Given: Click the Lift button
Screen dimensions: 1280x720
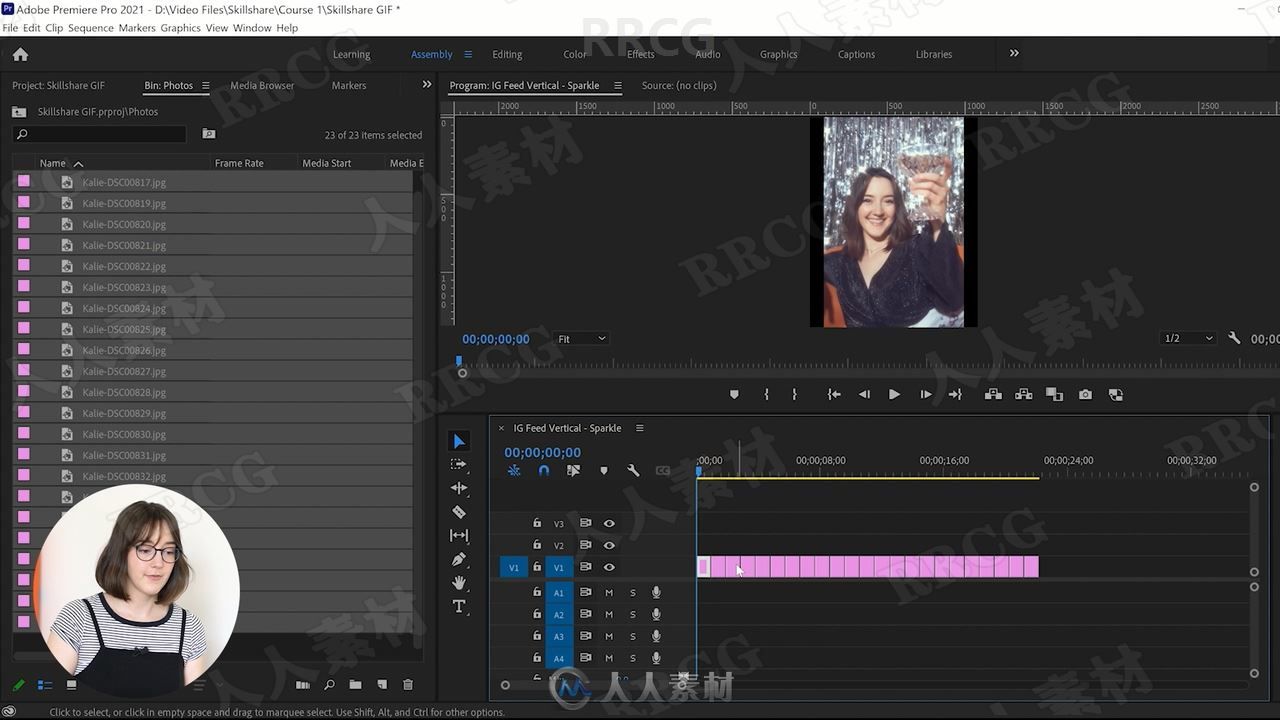Looking at the screenshot, I should (993, 394).
